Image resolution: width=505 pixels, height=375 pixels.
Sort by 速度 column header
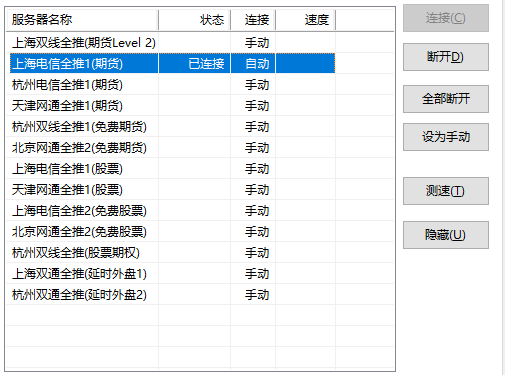[305, 20]
